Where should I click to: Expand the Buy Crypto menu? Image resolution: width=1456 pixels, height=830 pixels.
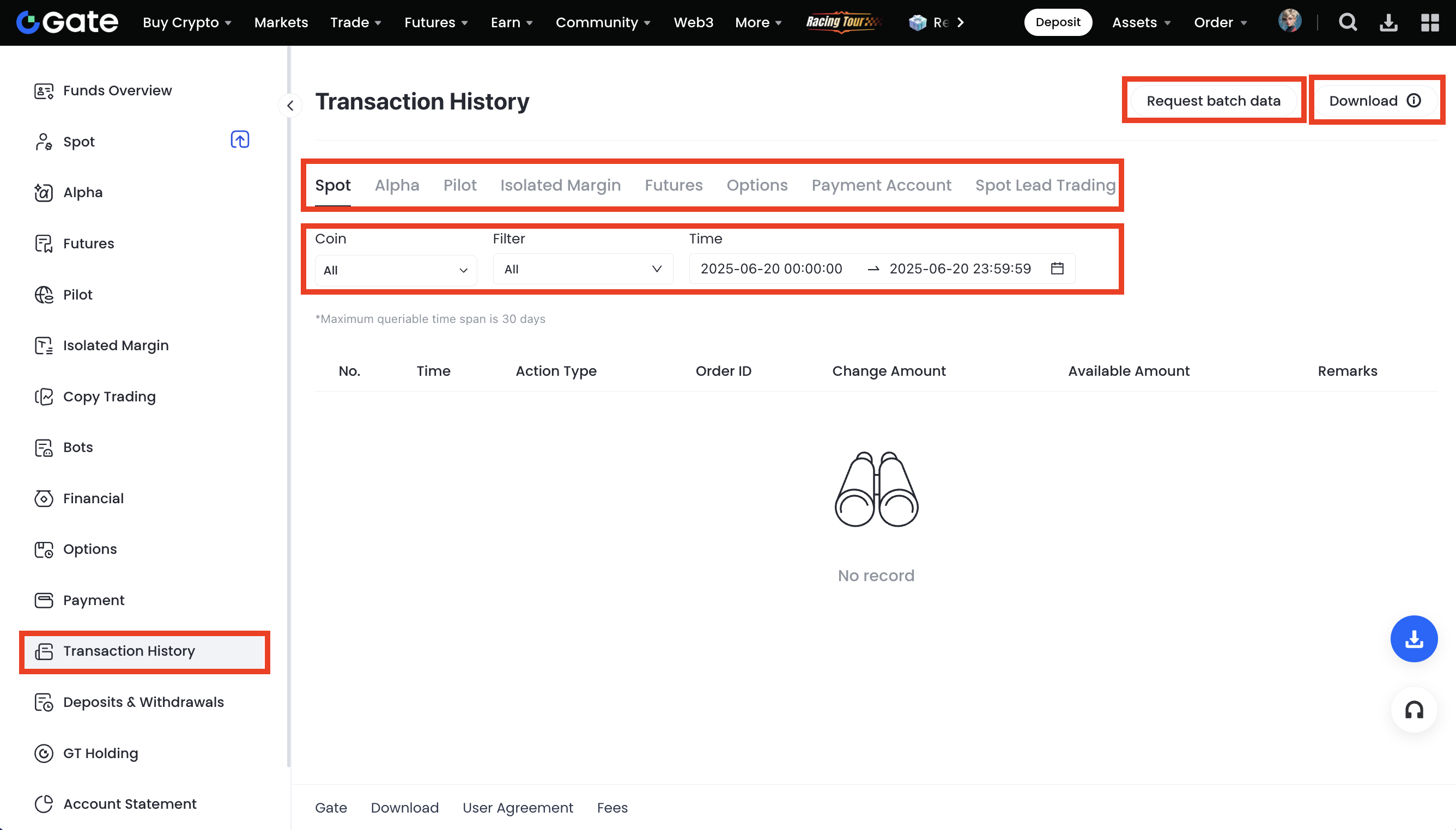pos(186,22)
